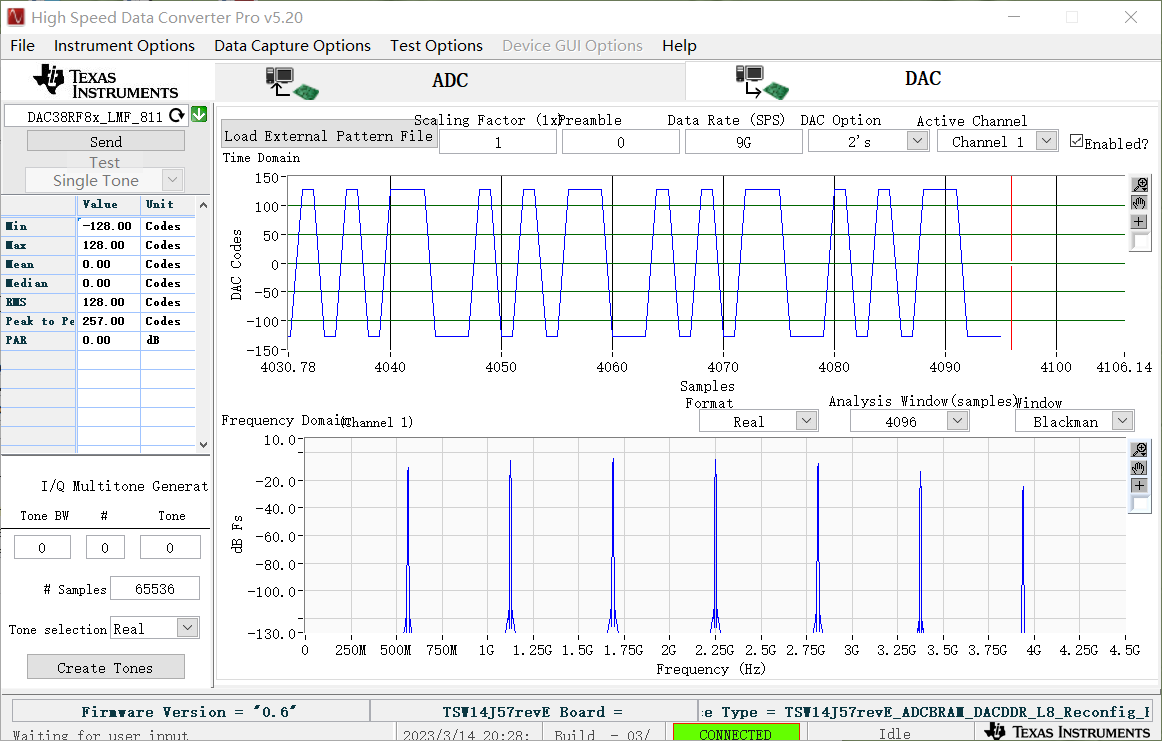Switch to the DAC tab
Viewport: 1162px width, 741px height.
[922, 79]
